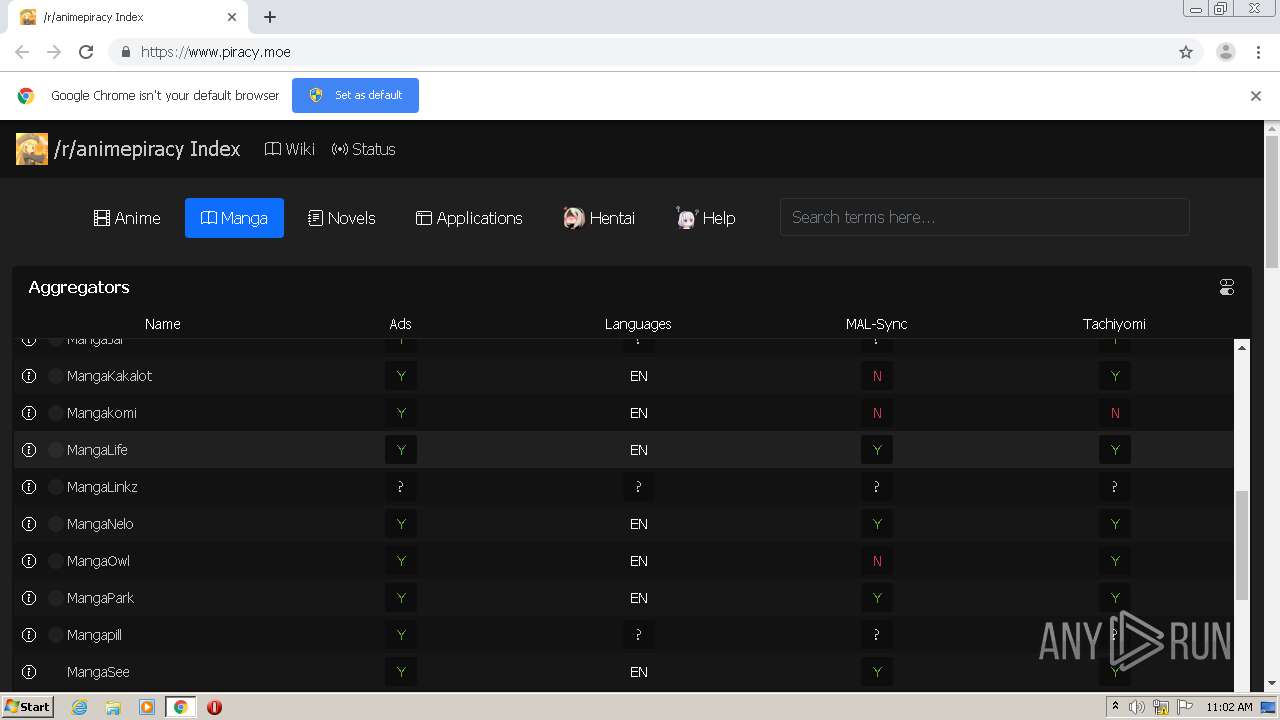This screenshot has width=1280, height=720.
Task: Open MangaSee site link
Action: click(x=98, y=672)
